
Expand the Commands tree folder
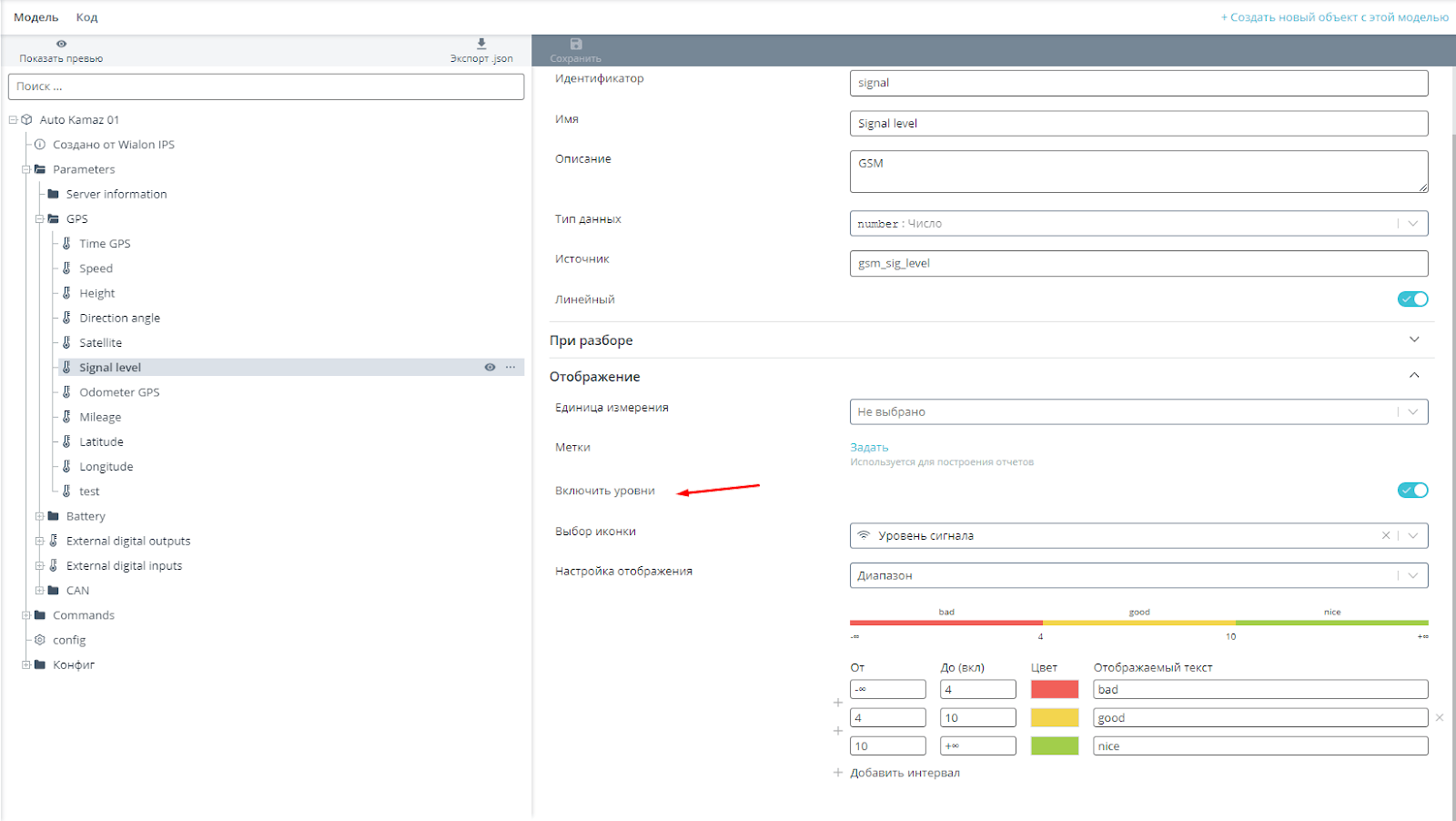(26, 614)
